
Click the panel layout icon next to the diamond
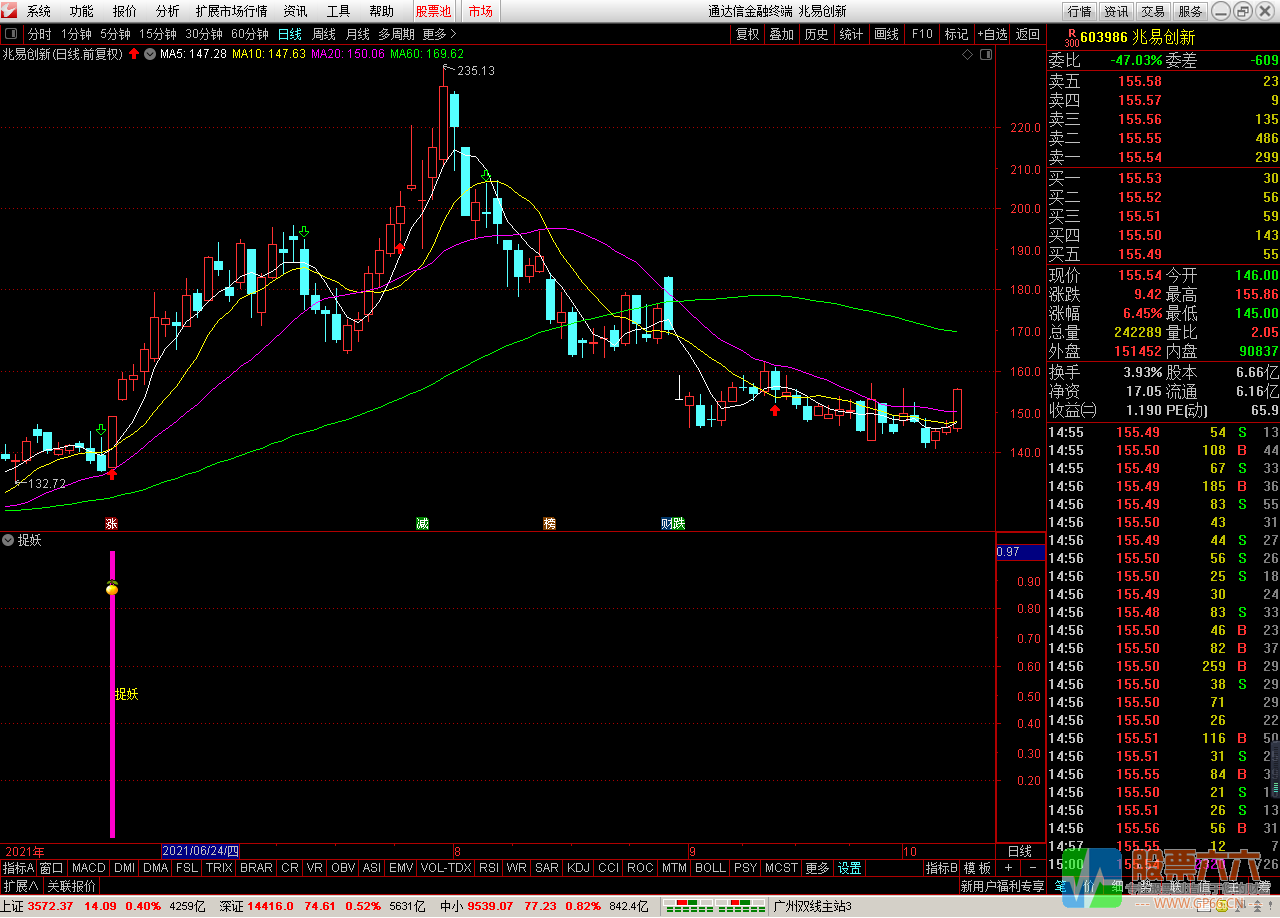pos(986,54)
